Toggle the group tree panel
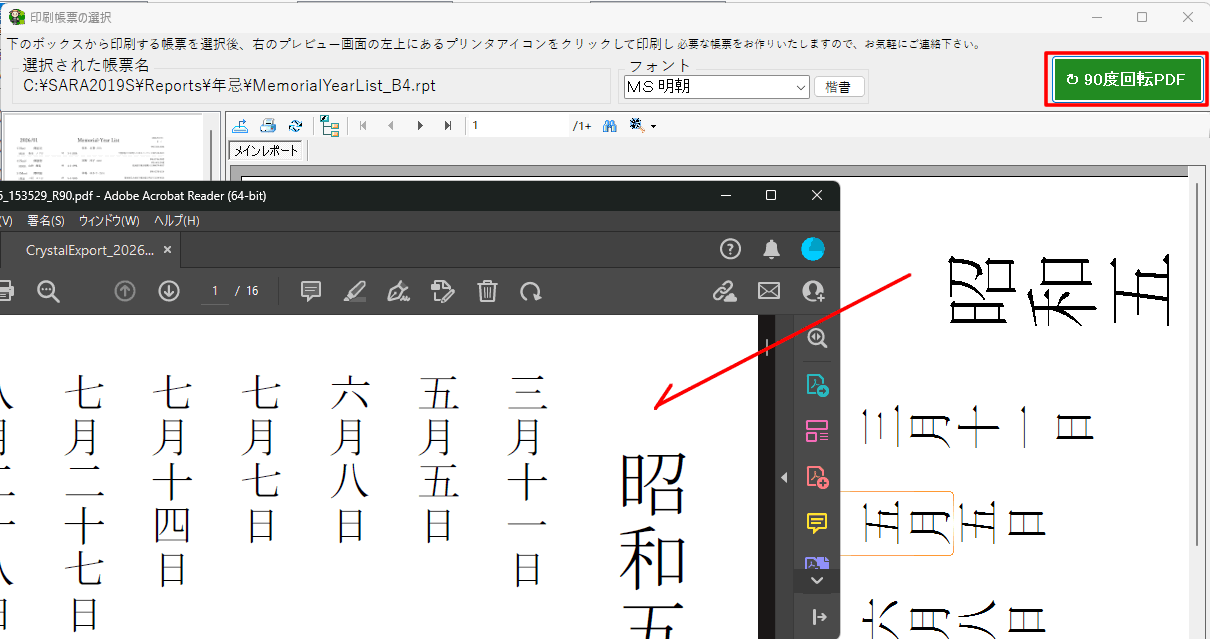 tap(330, 125)
